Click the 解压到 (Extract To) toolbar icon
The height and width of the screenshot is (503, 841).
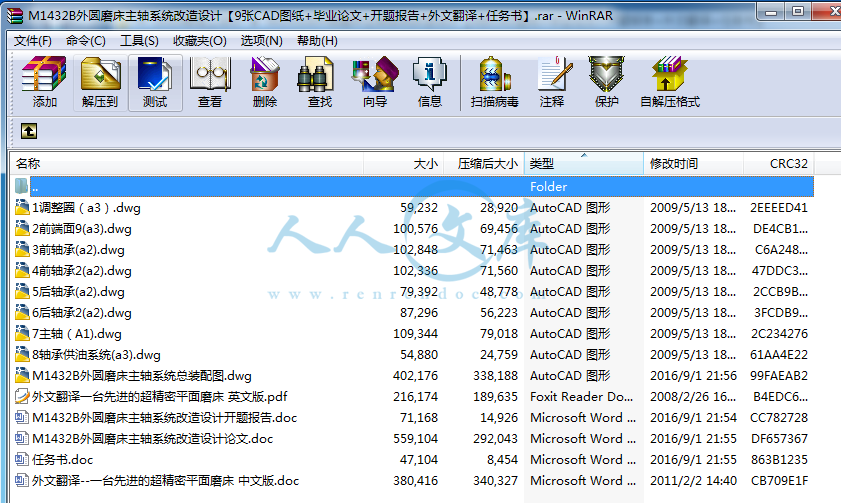pos(100,83)
